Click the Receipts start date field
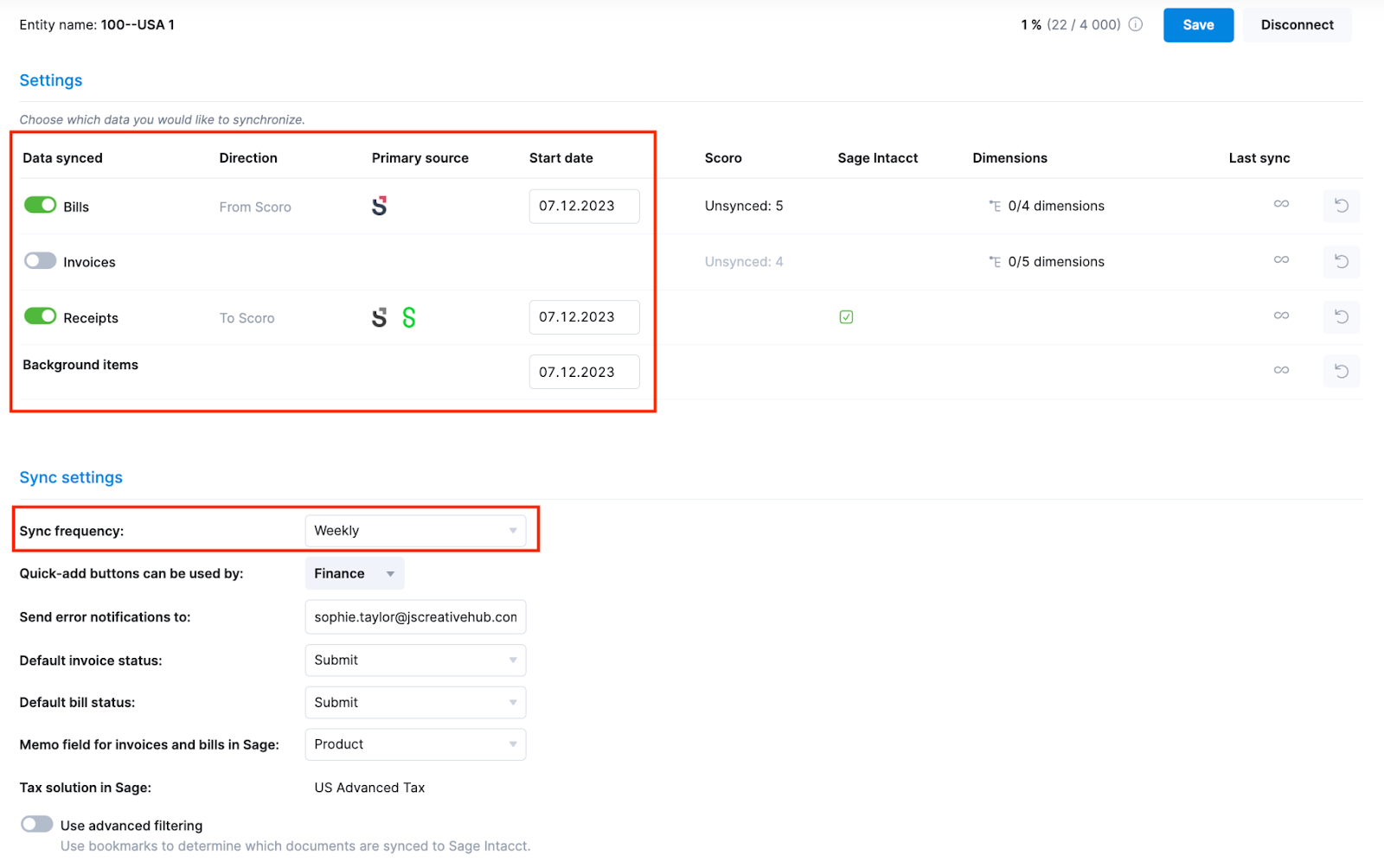1384x868 pixels. (584, 316)
